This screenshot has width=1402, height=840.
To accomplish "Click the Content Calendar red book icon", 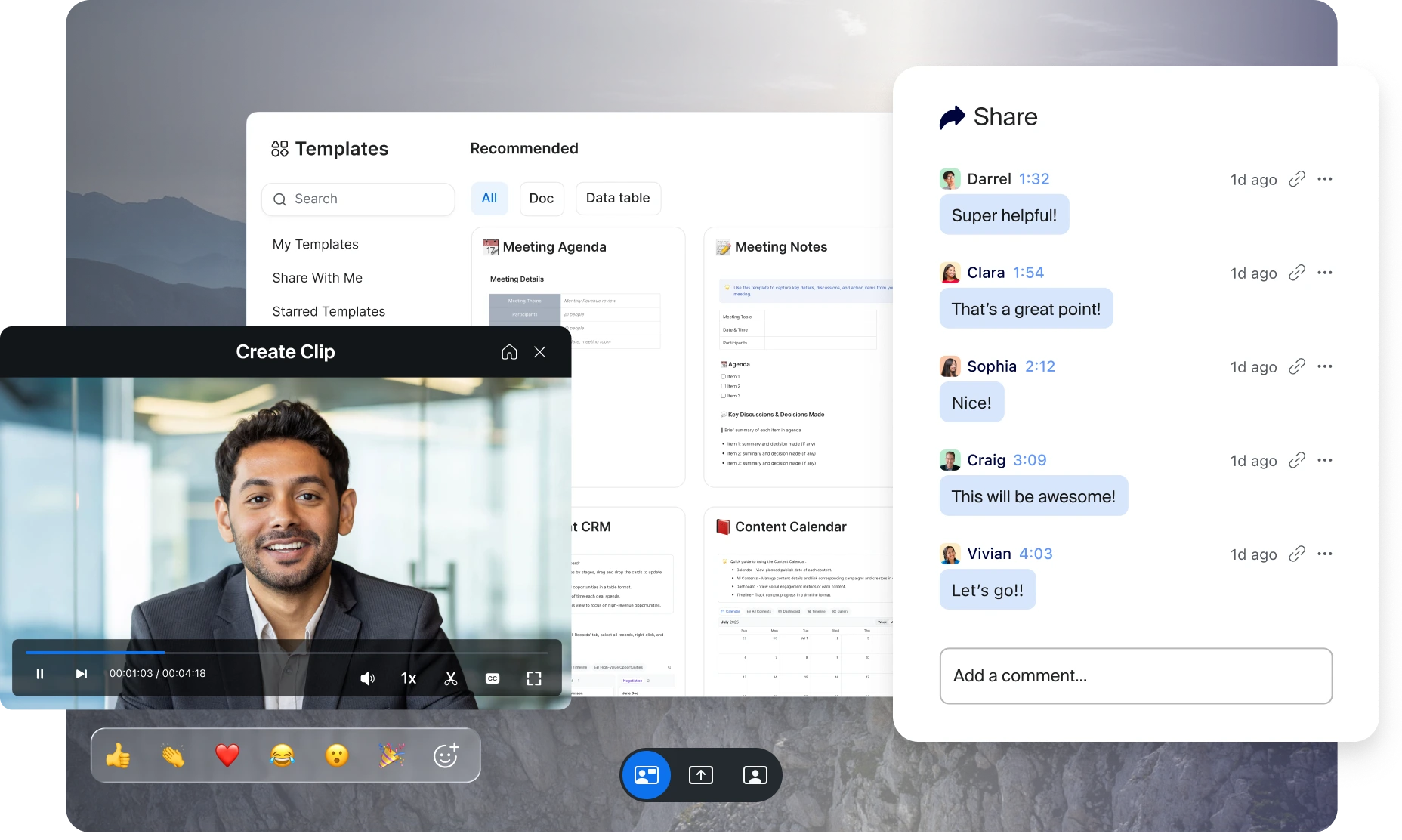I will click(723, 527).
